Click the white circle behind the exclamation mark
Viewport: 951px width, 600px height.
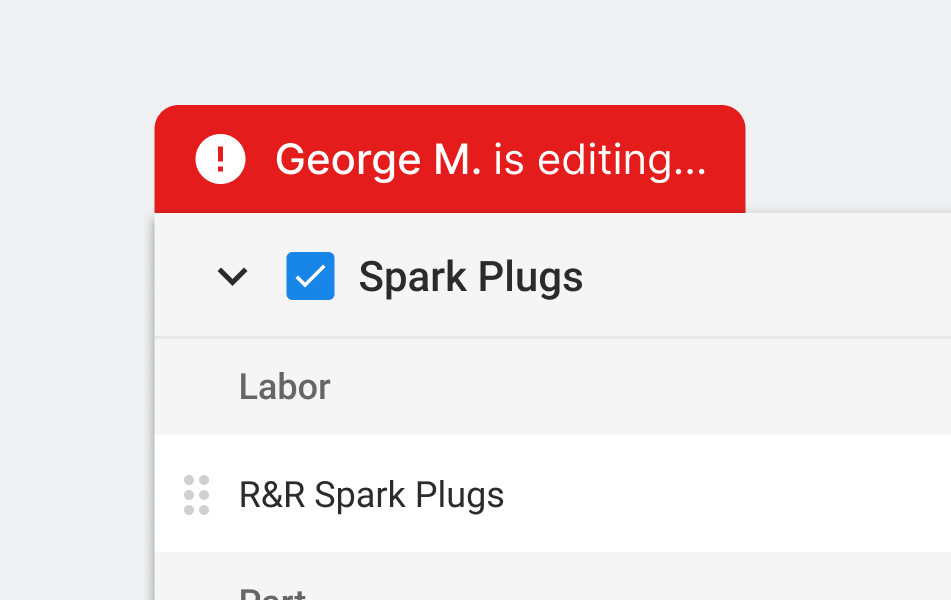[220, 159]
